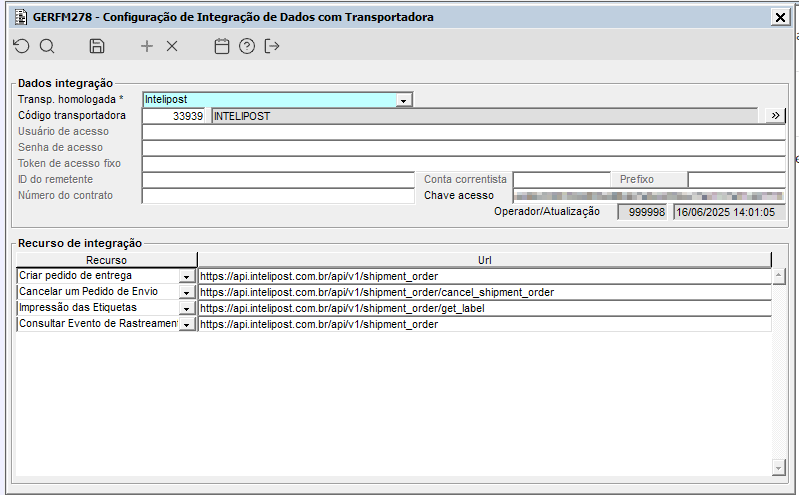This screenshot has width=799, height=495.
Task: Select Cancelar um Pedido de Envio resource text
Action: (88, 292)
